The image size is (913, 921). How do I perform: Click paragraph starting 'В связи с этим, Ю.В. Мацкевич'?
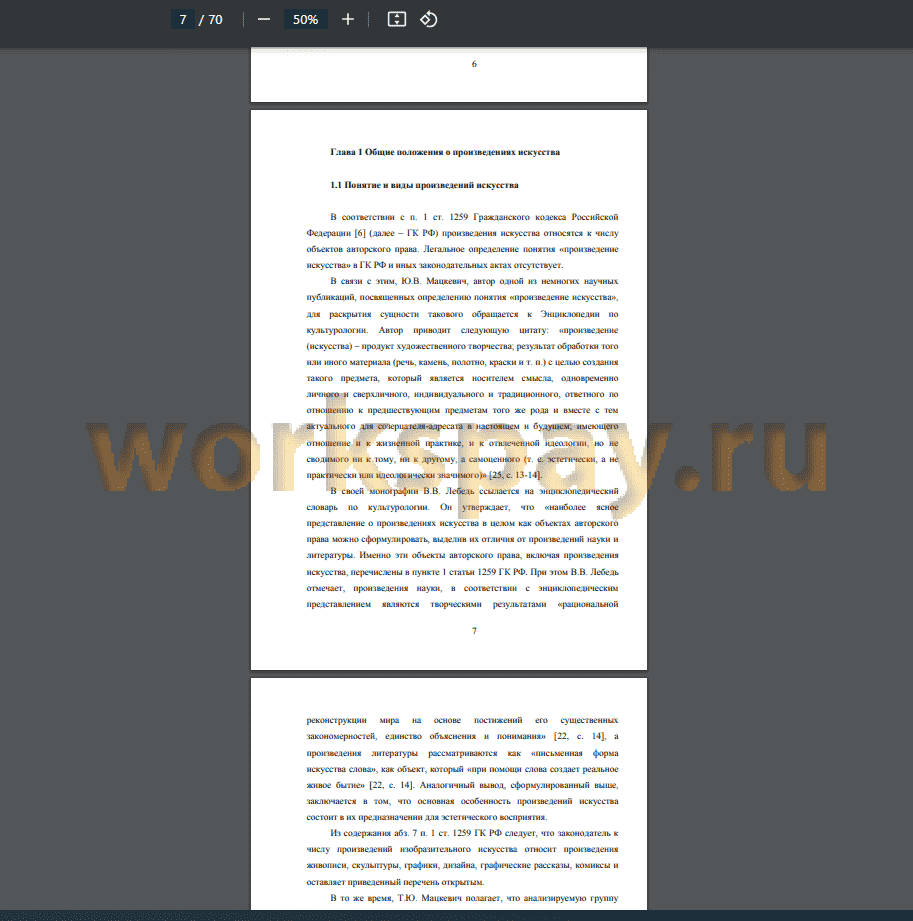[x=462, y=378]
